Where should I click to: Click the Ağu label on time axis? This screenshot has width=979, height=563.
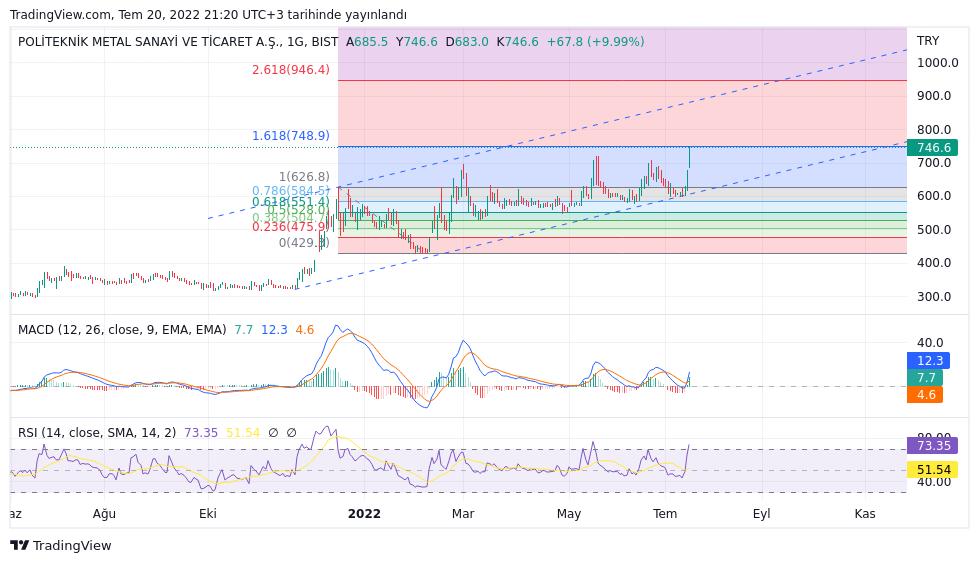coord(104,514)
